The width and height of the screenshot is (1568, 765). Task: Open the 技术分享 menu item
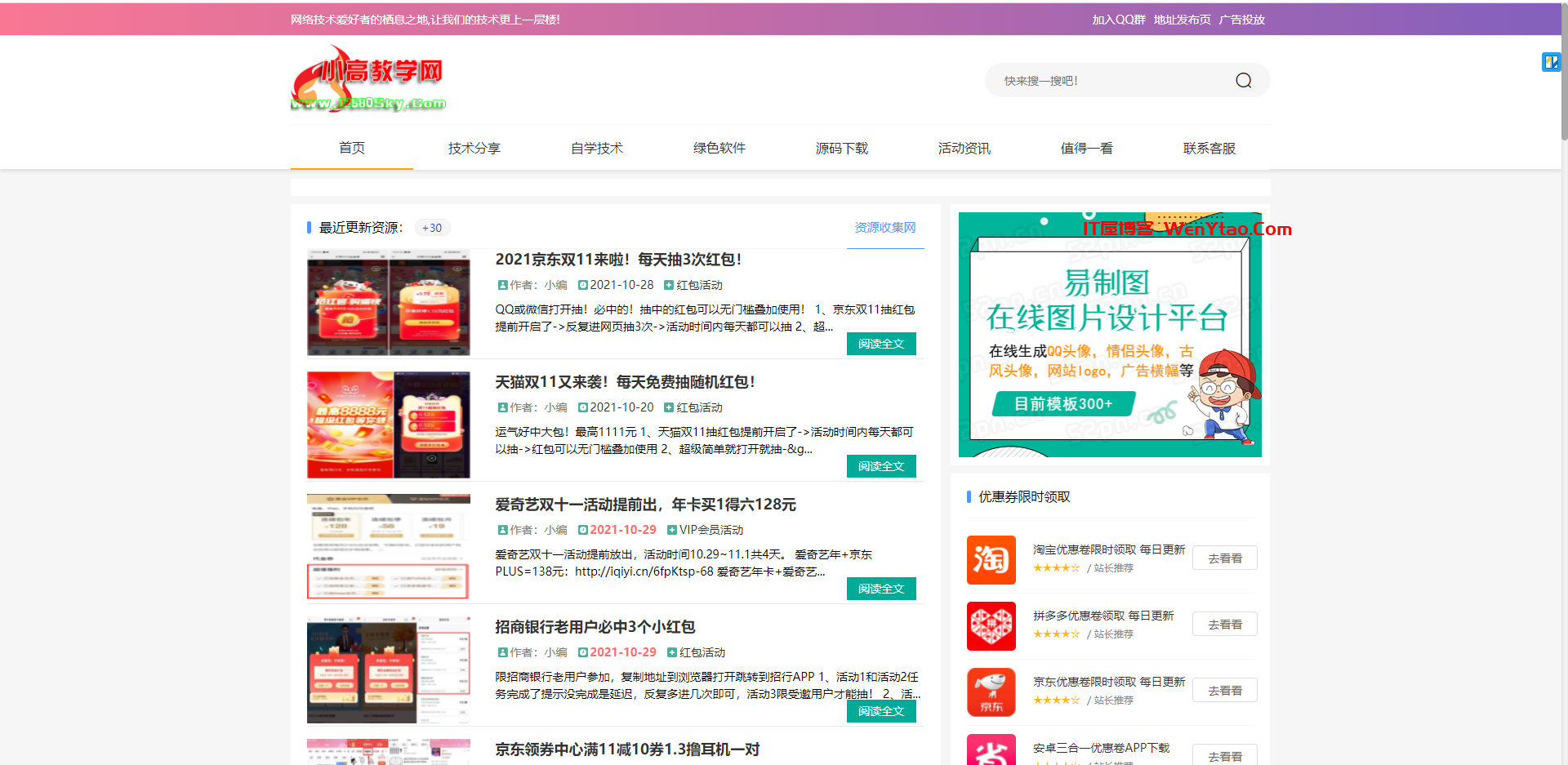(x=474, y=148)
